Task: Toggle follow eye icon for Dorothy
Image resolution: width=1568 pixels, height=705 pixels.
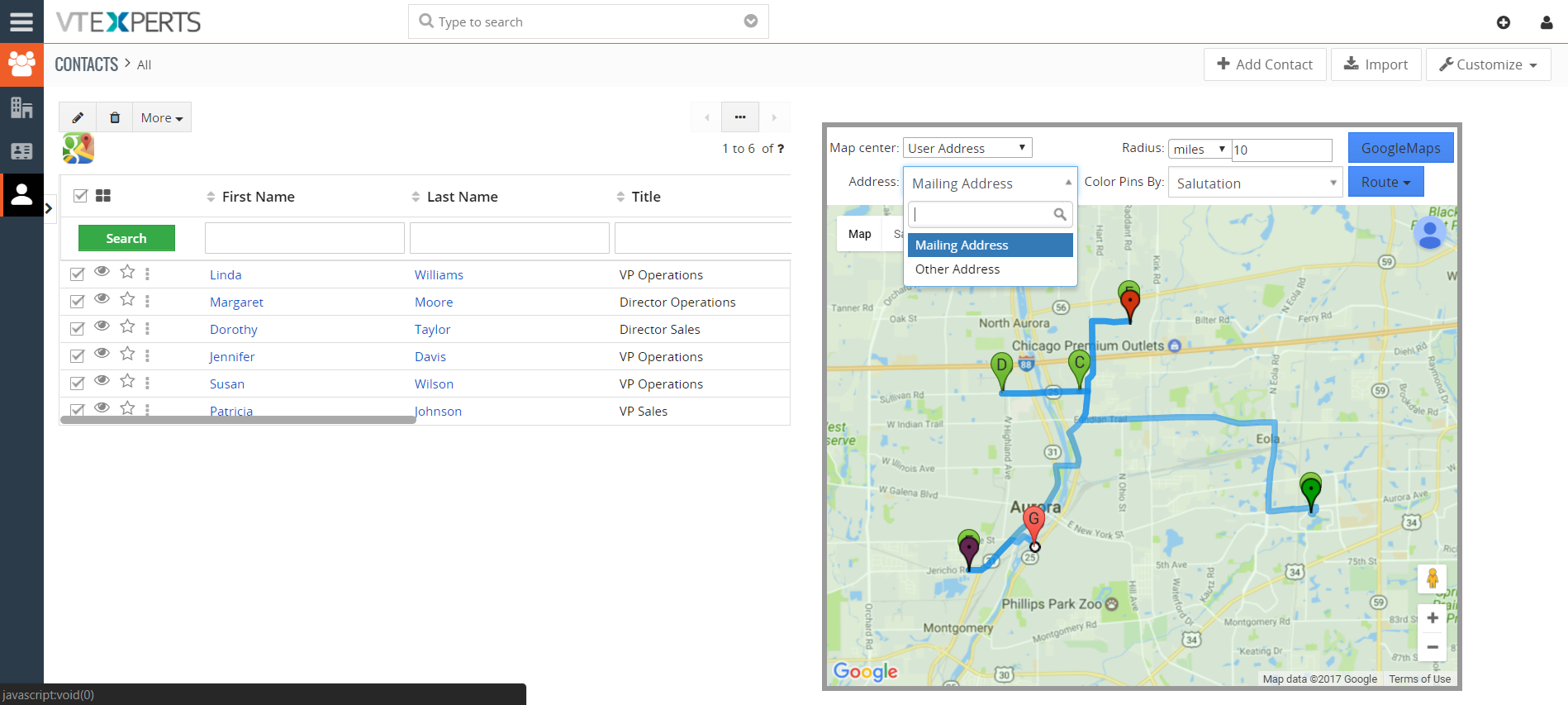Action: tap(102, 326)
